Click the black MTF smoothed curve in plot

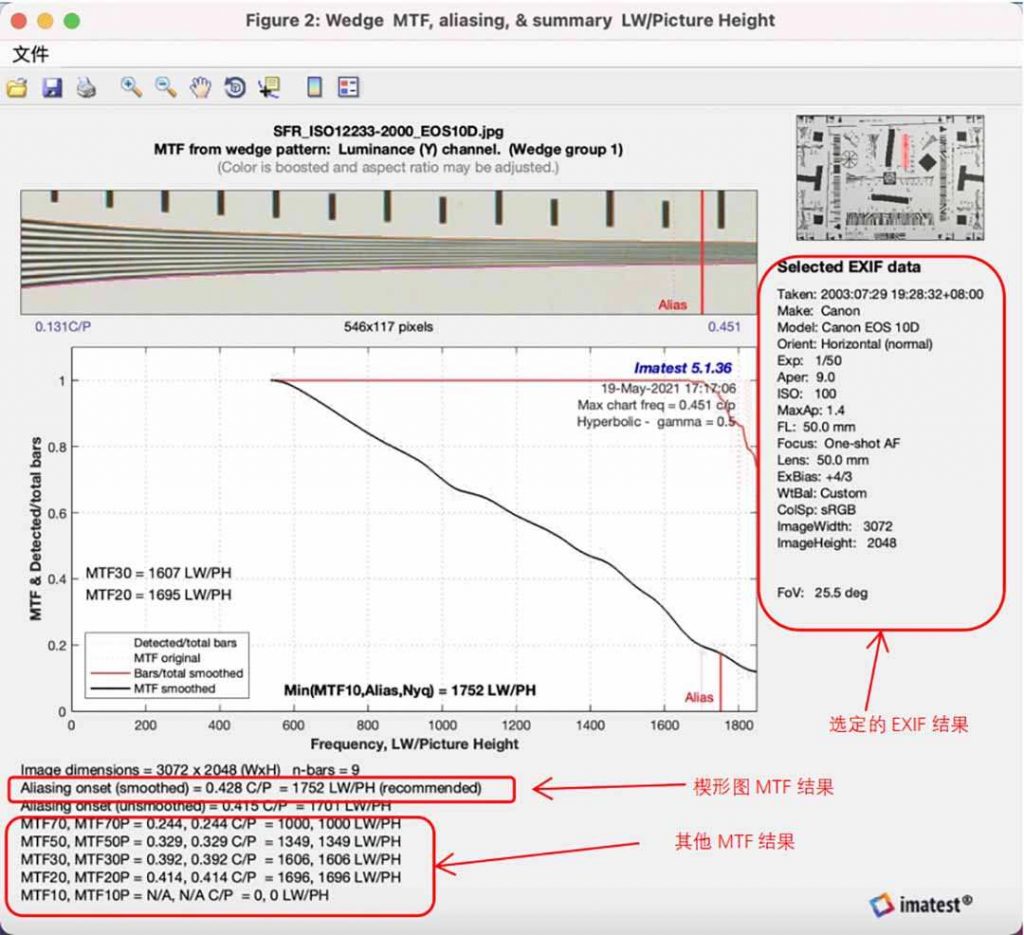(x=516, y=516)
